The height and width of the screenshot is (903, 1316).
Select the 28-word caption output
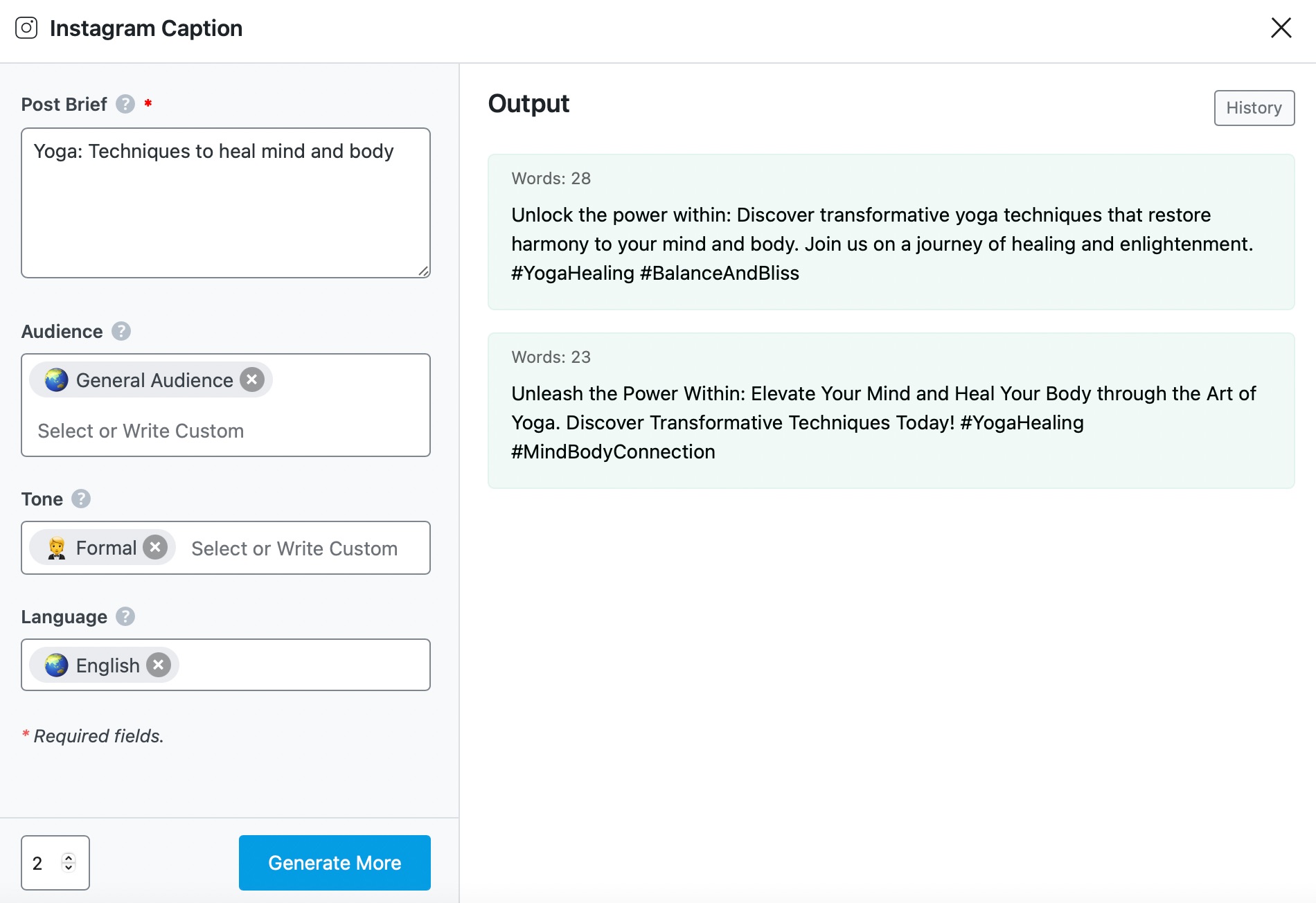891,232
